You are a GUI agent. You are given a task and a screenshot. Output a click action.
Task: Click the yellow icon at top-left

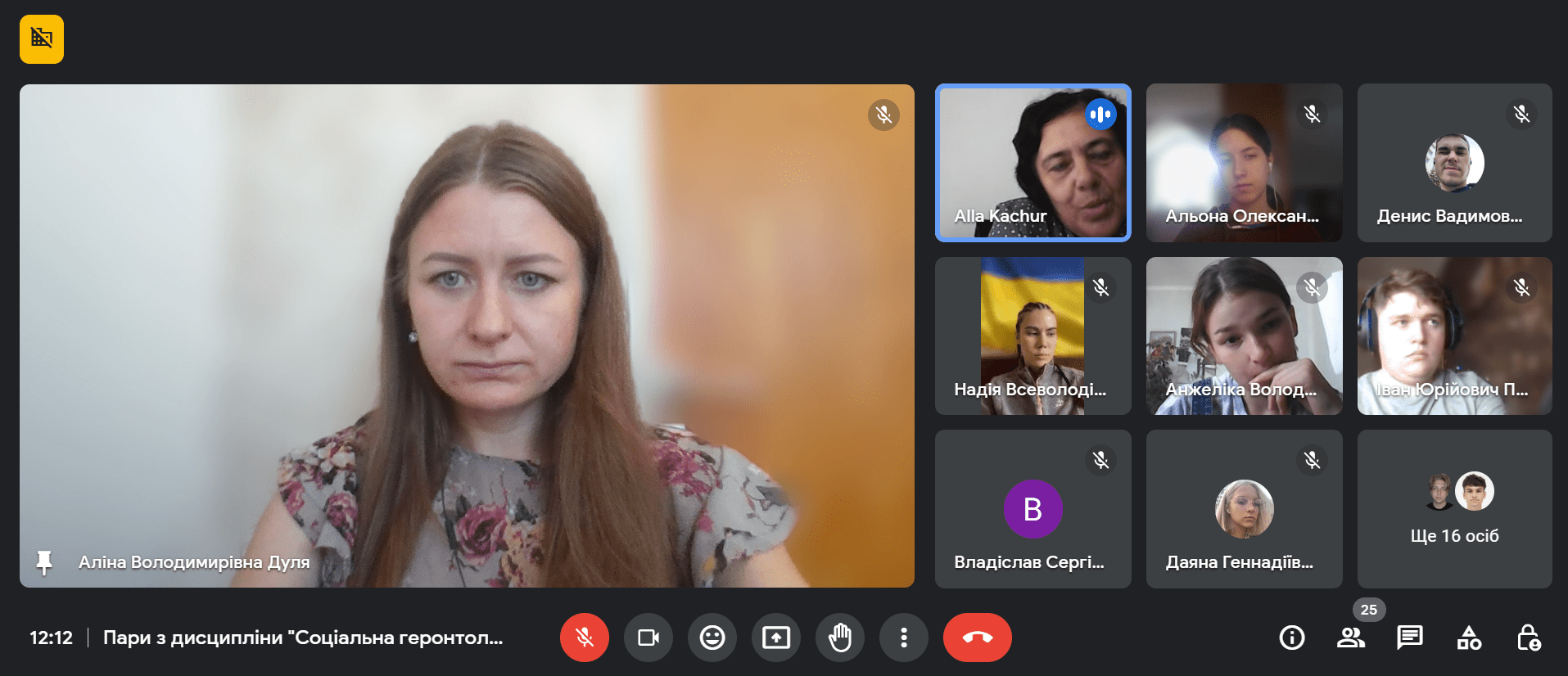tap(42, 38)
